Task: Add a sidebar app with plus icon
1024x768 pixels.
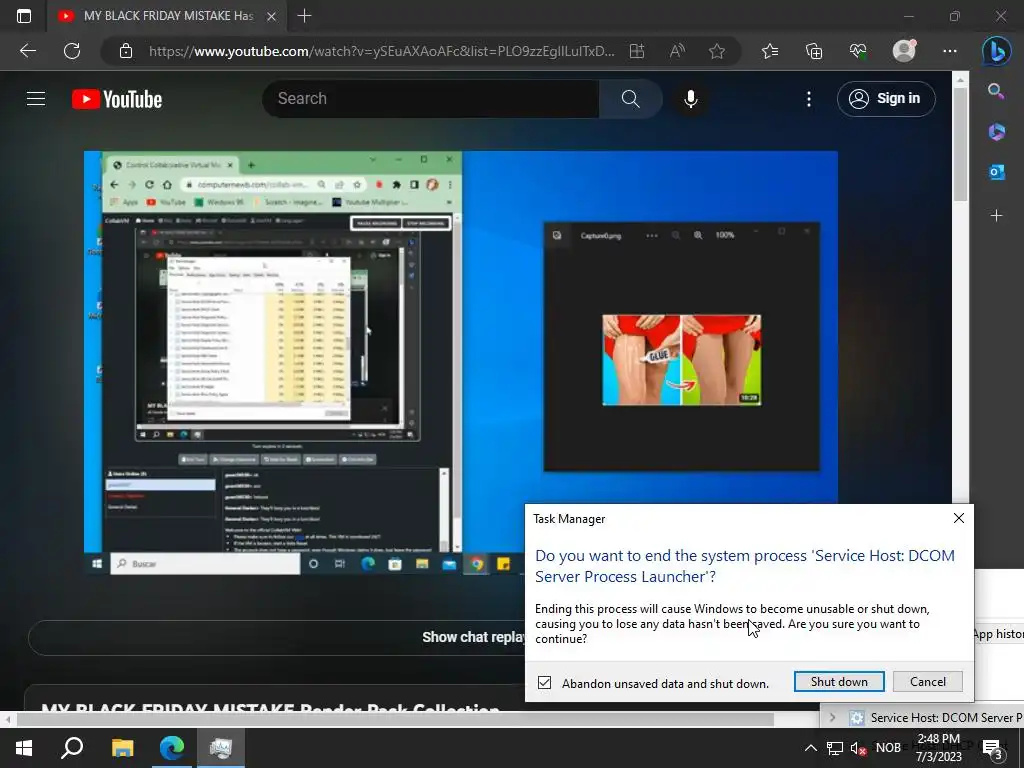Action: (x=996, y=215)
